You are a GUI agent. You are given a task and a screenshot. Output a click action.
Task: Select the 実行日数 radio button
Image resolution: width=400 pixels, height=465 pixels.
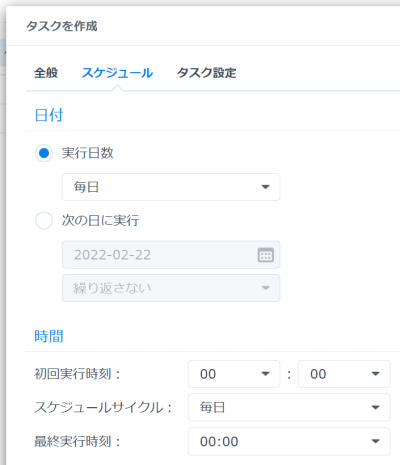click(x=44, y=153)
